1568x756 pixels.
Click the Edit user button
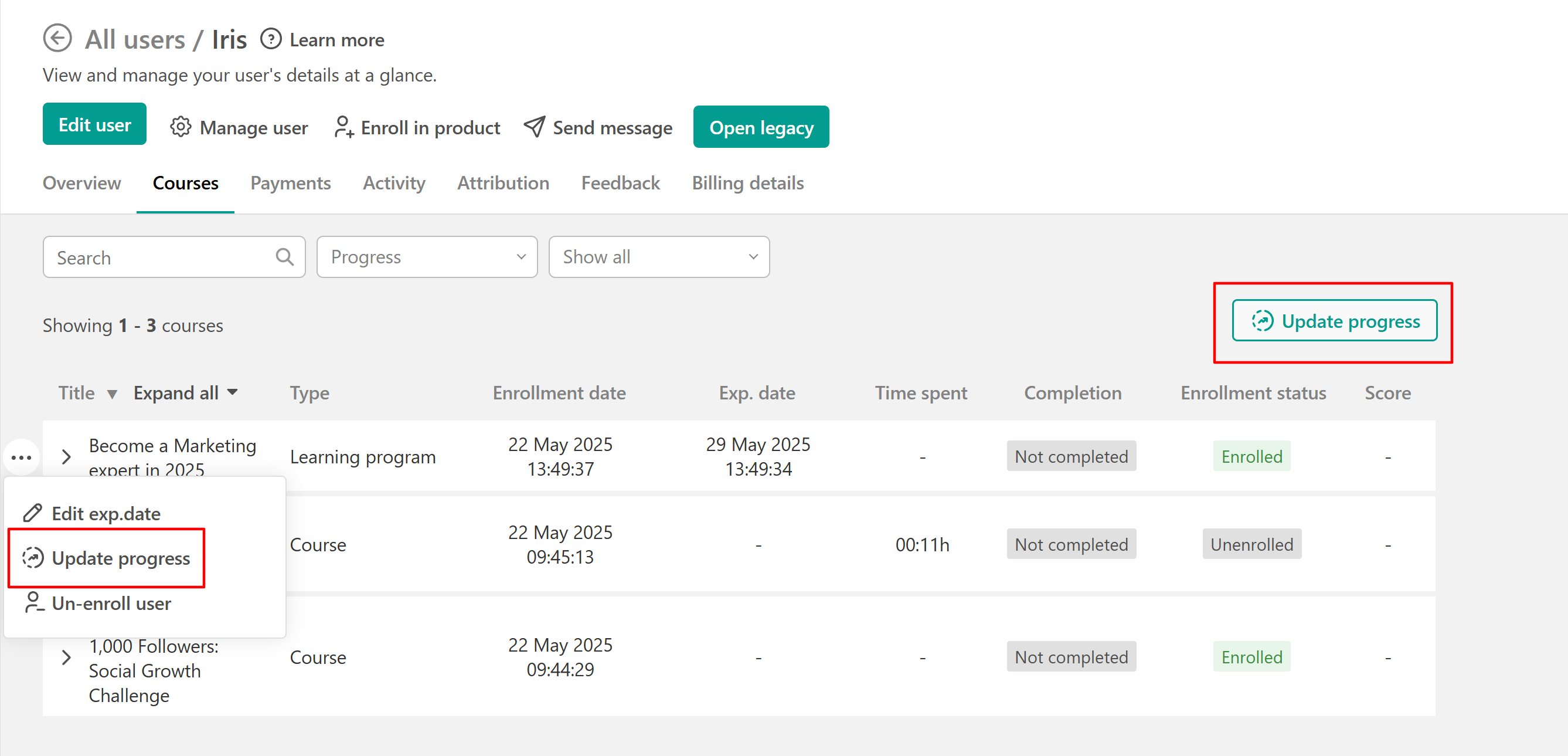pyautogui.click(x=94, y=124)
